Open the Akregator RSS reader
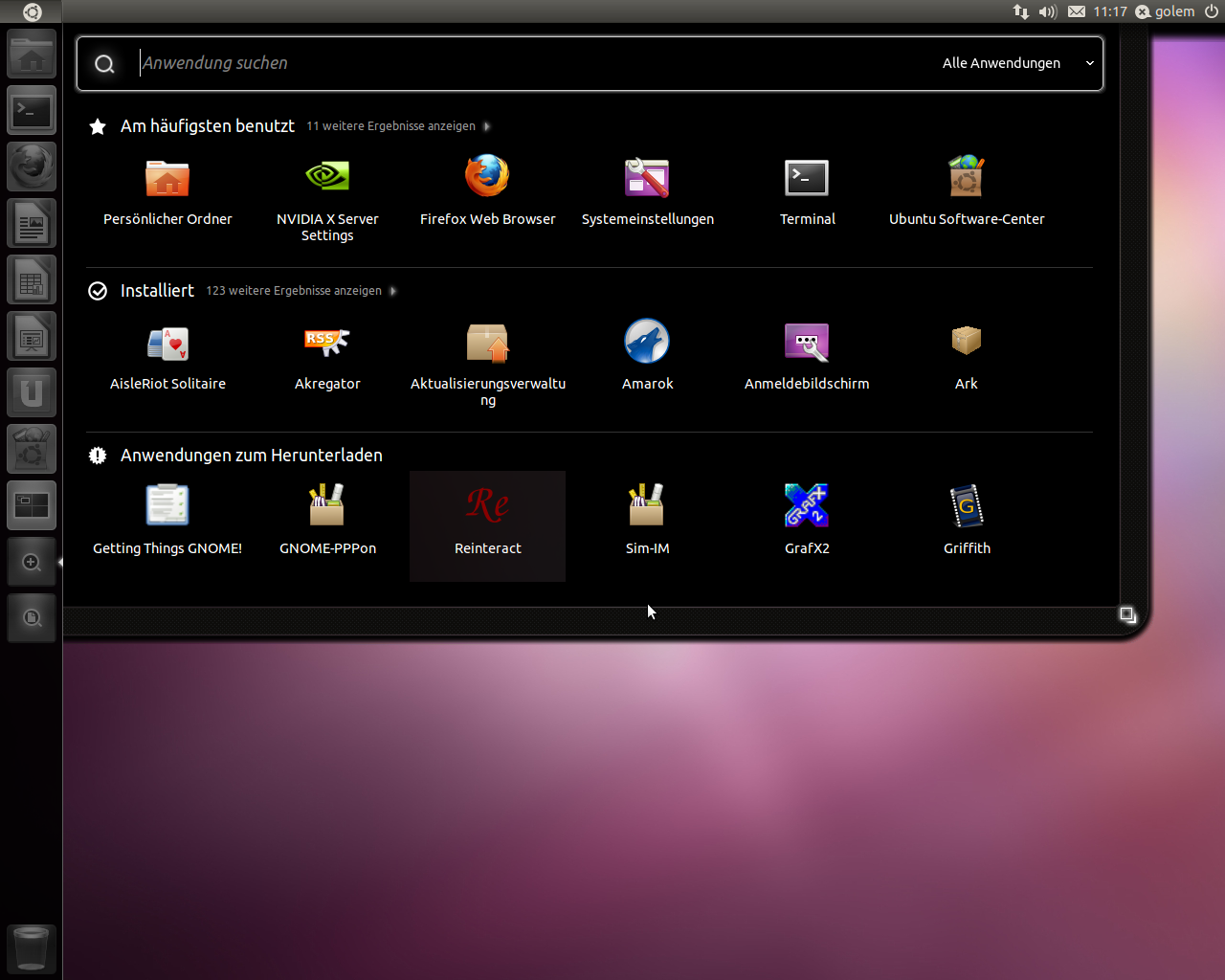This screenshot has width=1225, height=980. [x=327, y=342]
